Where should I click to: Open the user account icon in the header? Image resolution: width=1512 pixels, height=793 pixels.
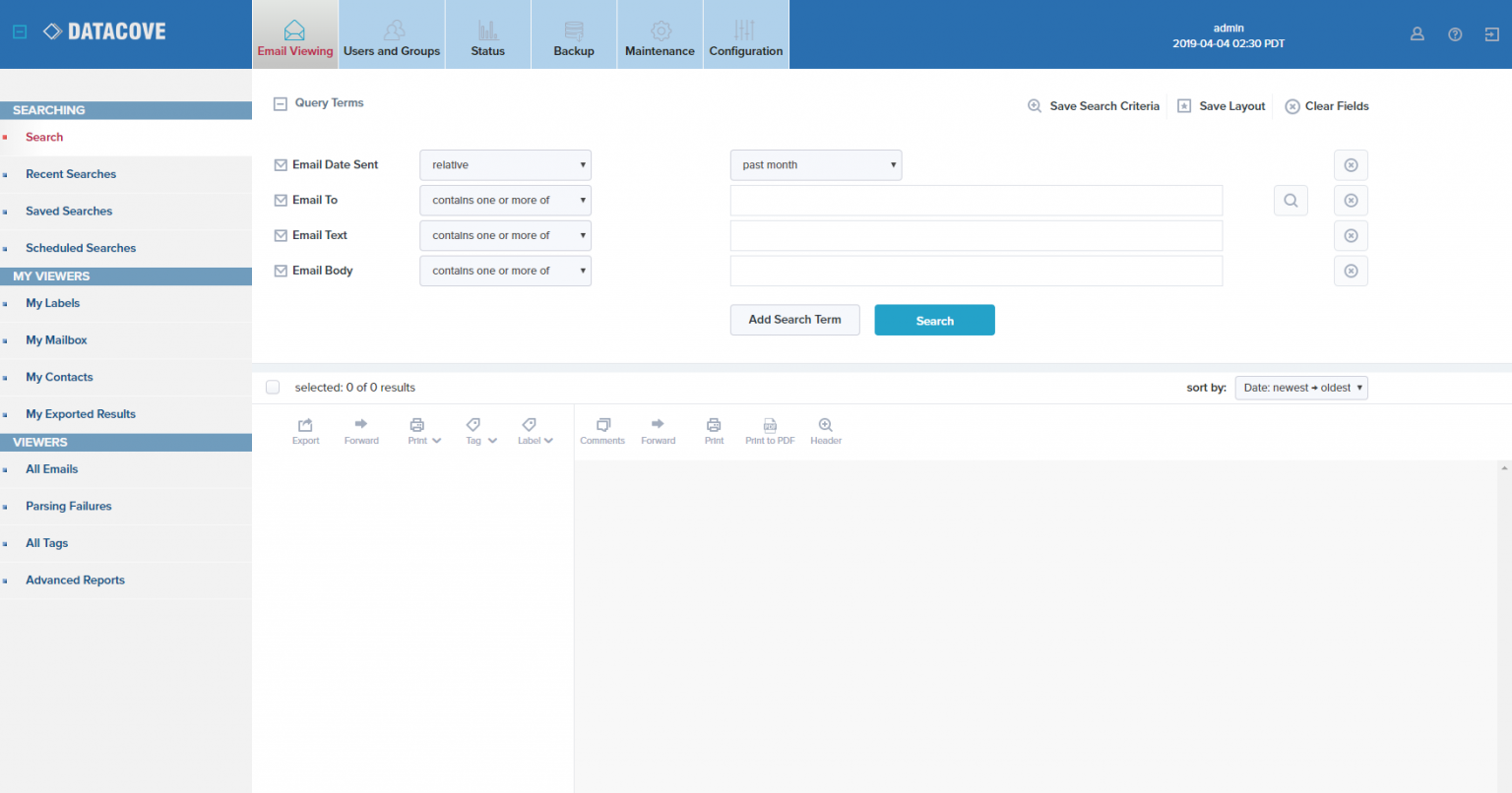pyautogui.click(x=1417, y=33)
